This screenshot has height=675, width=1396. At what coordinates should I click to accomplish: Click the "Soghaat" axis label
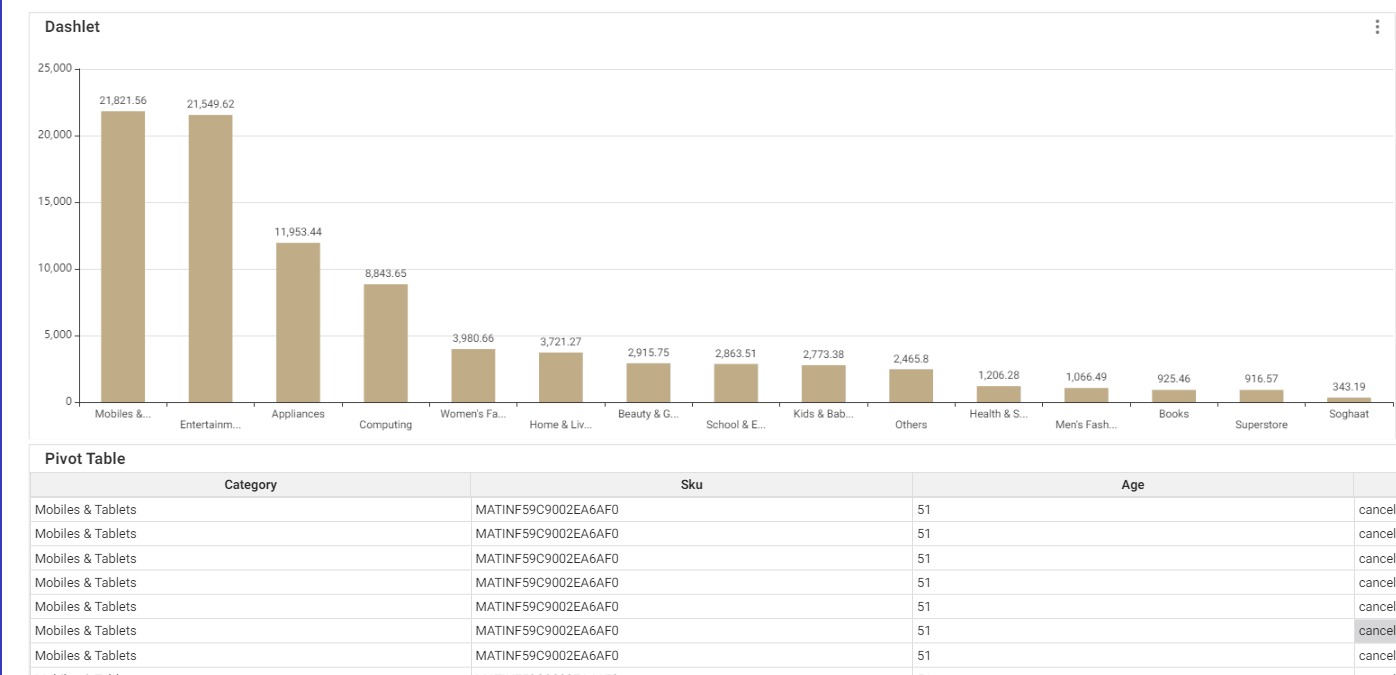point(1349,414)
